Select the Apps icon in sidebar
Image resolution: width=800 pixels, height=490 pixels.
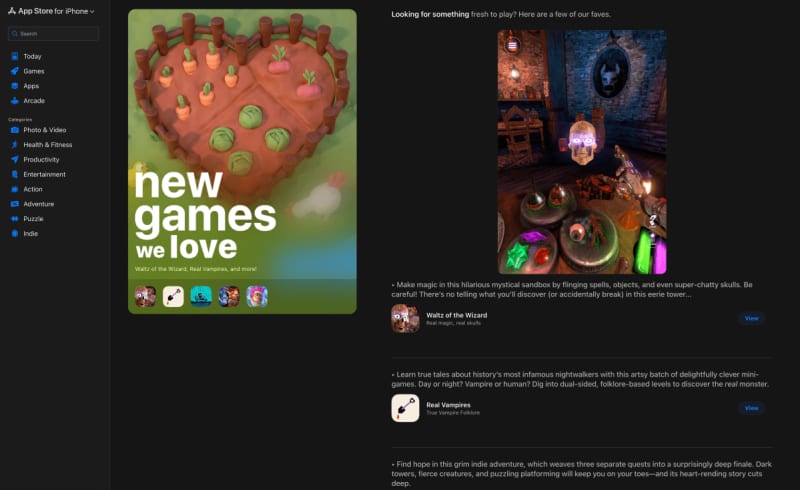click(x=15, y=86)
